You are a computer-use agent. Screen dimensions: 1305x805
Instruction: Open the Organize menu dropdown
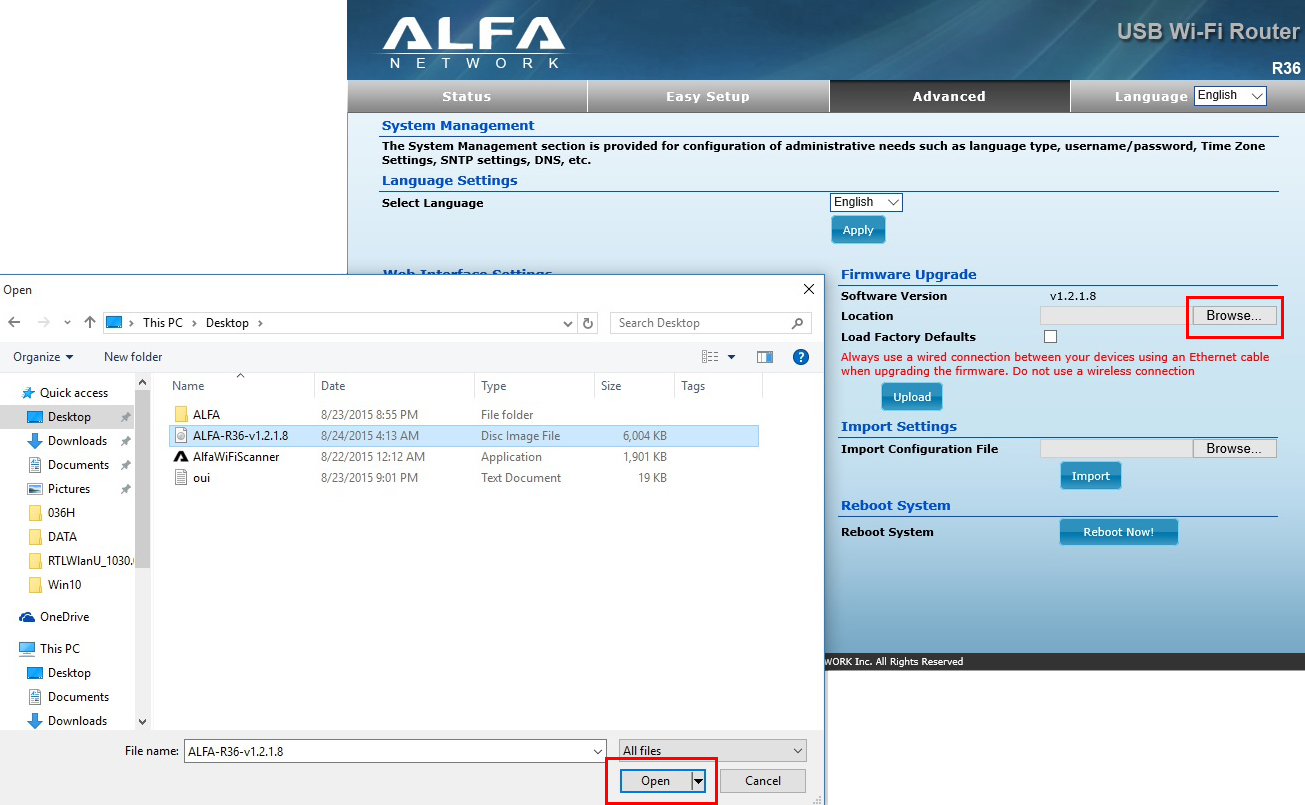point(43,357)
